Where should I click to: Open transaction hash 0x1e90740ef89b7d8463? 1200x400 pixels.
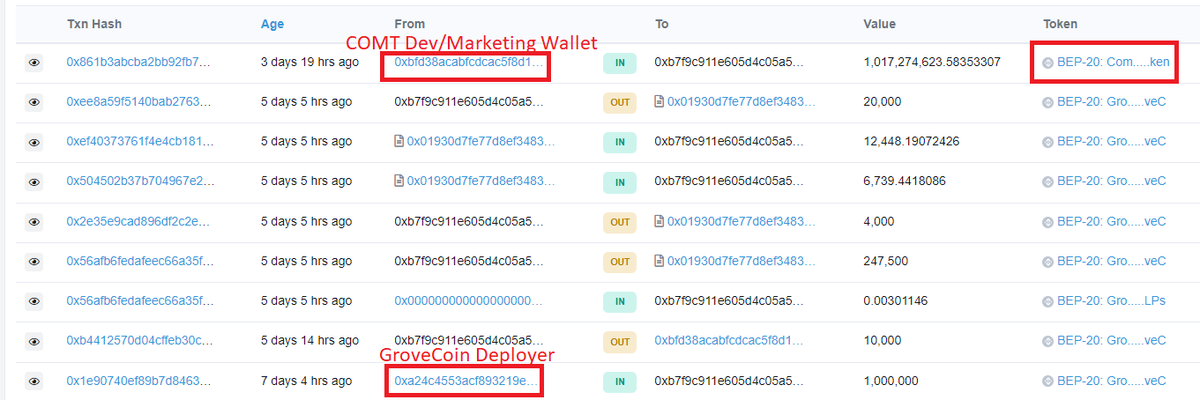point(139,381)
